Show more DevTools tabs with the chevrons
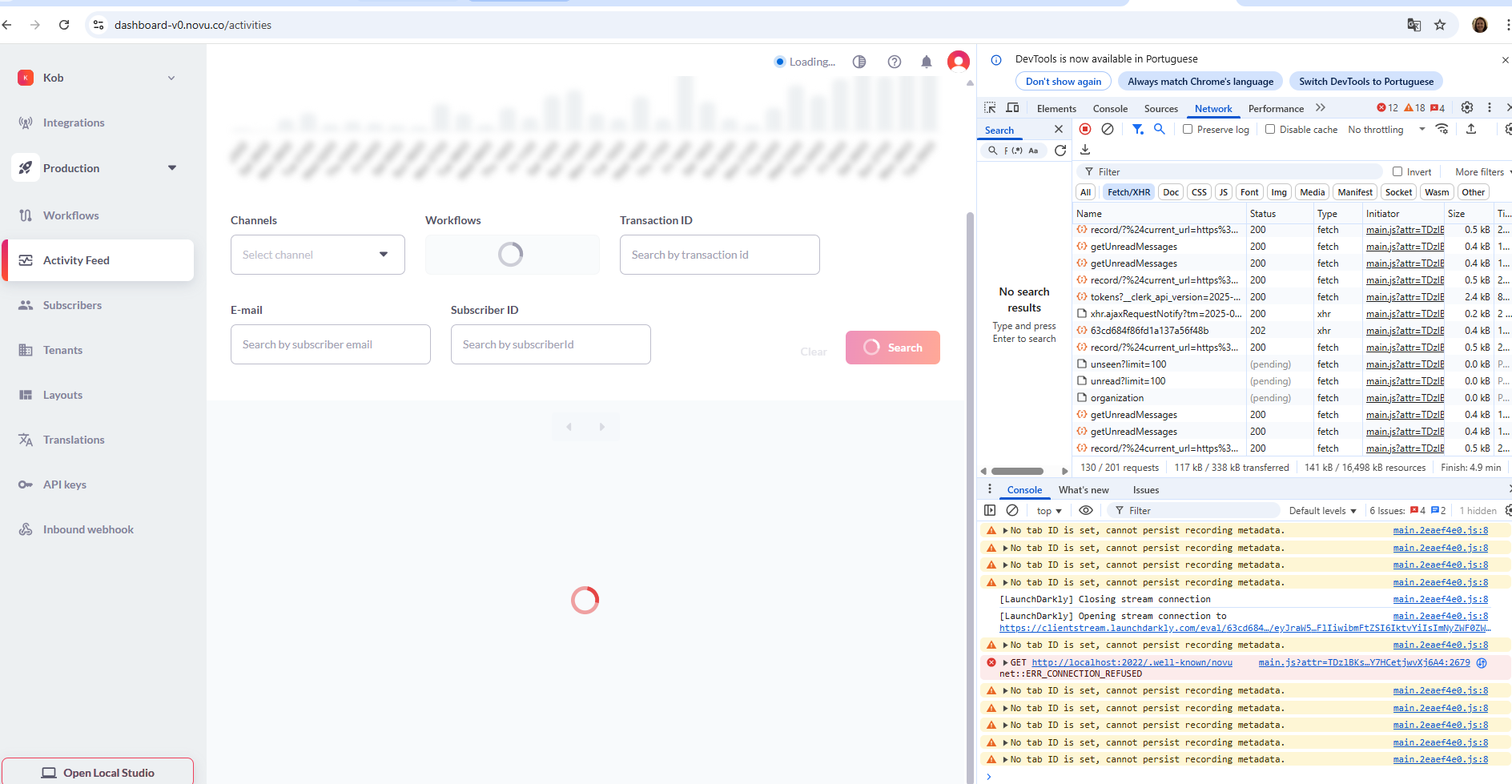This screenshot has height=784, width=1512. [1320, 108]
